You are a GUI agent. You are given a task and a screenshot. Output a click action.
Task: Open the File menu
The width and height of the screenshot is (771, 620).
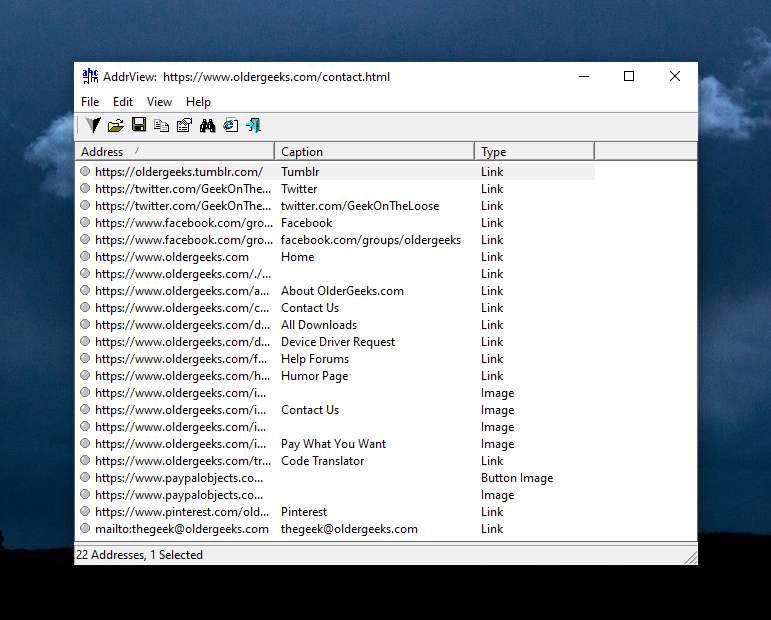90,102
